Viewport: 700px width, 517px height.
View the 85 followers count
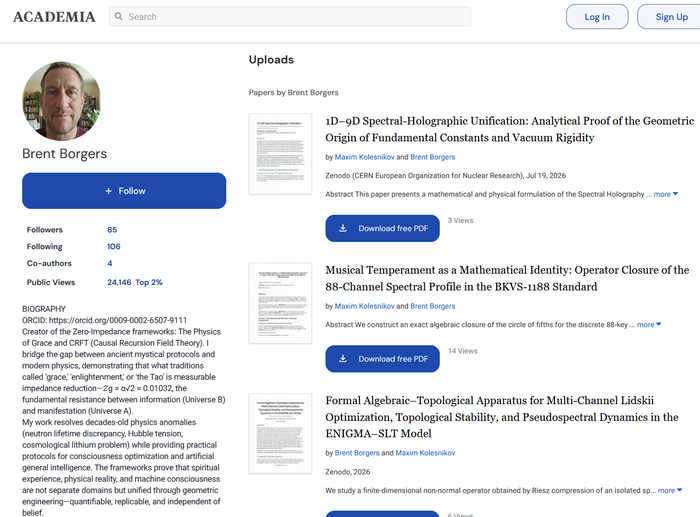112,229
